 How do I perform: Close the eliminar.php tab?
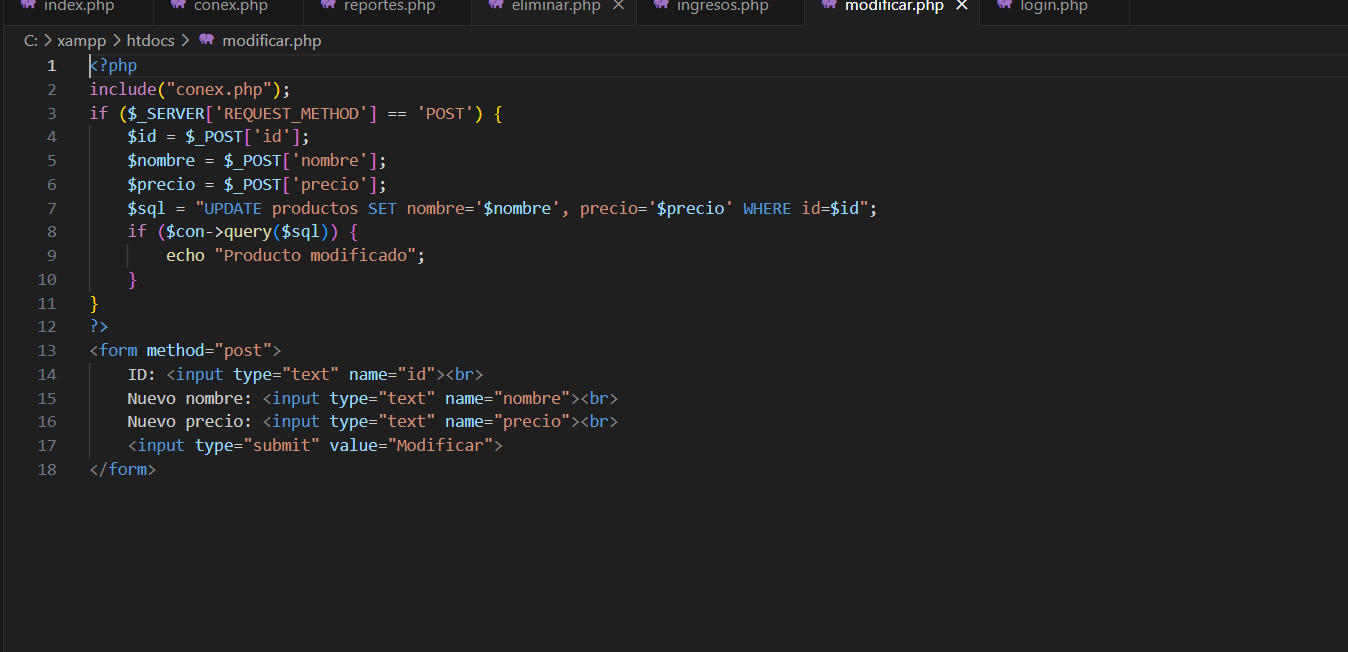click(619, 6)
